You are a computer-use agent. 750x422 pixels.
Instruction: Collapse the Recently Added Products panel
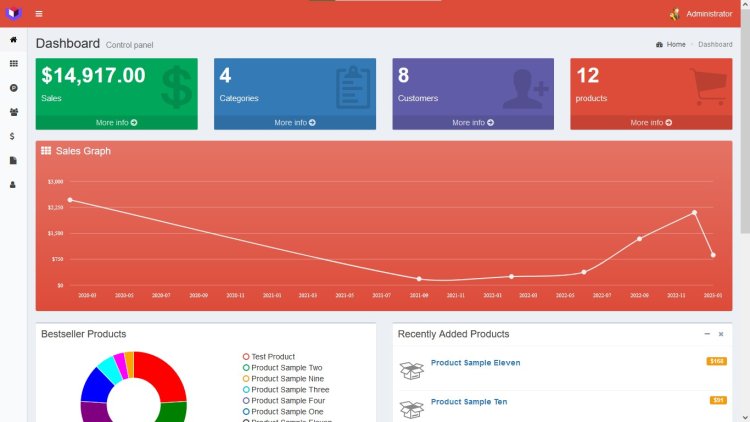(707, 334)
